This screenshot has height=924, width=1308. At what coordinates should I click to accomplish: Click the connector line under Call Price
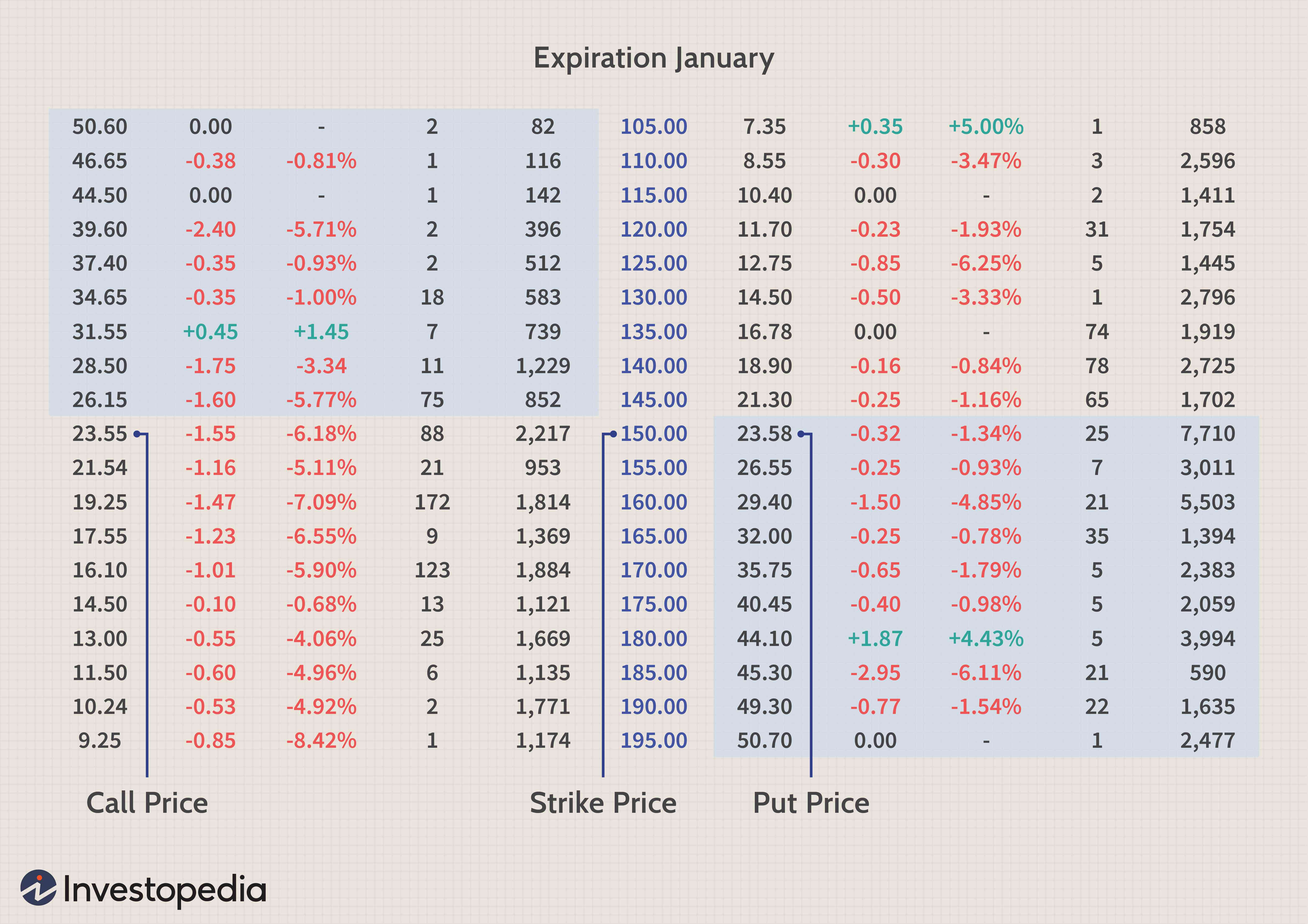point(147,598)
